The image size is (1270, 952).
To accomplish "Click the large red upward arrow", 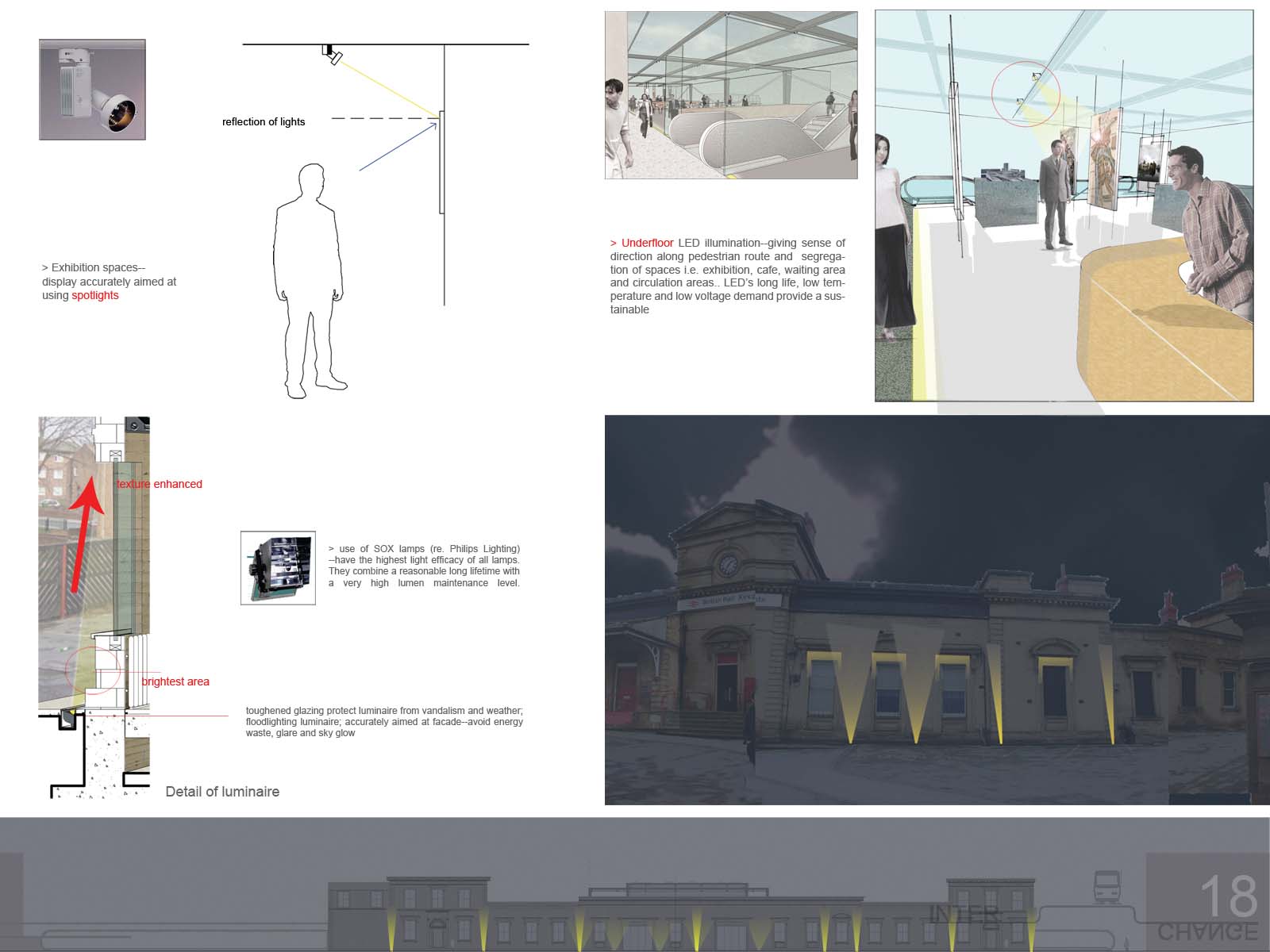I will click(x=86, y=532).
